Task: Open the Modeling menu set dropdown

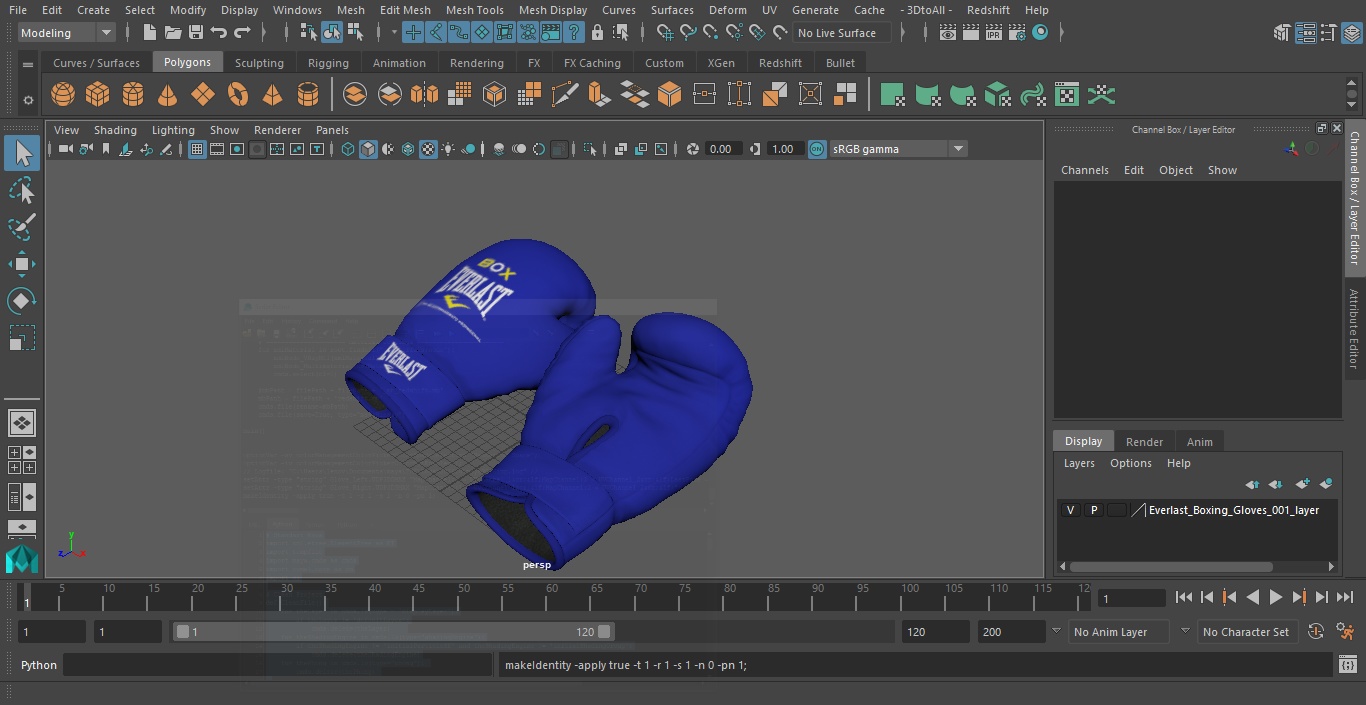Action: tap(67, 33)
